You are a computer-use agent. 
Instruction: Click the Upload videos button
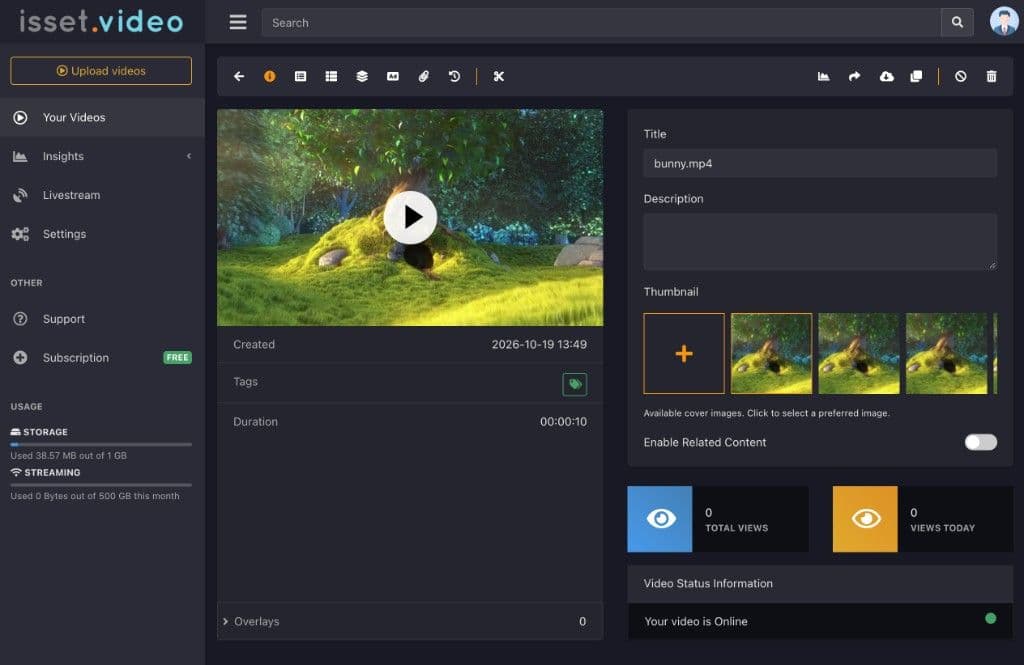click(x=101, y=71)
